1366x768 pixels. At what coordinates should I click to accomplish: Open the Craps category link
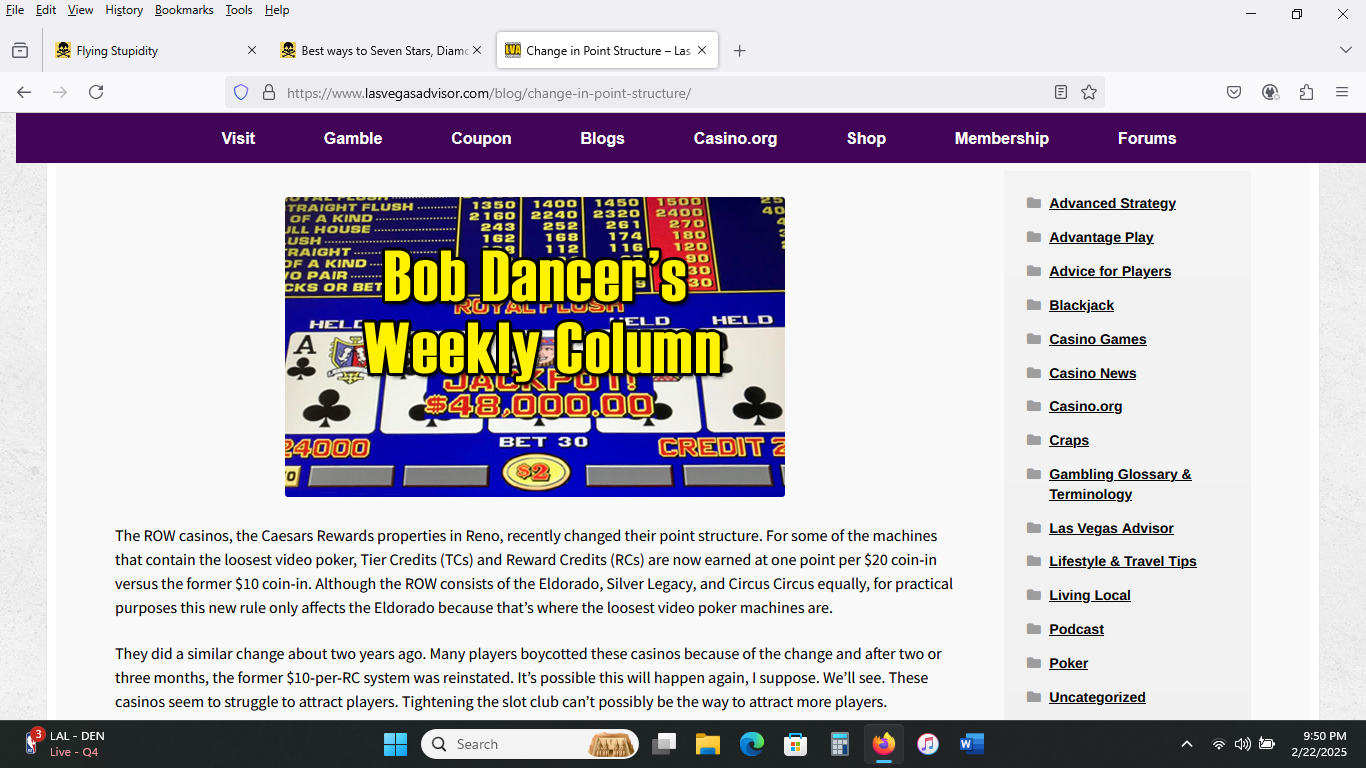point(1069,440)
